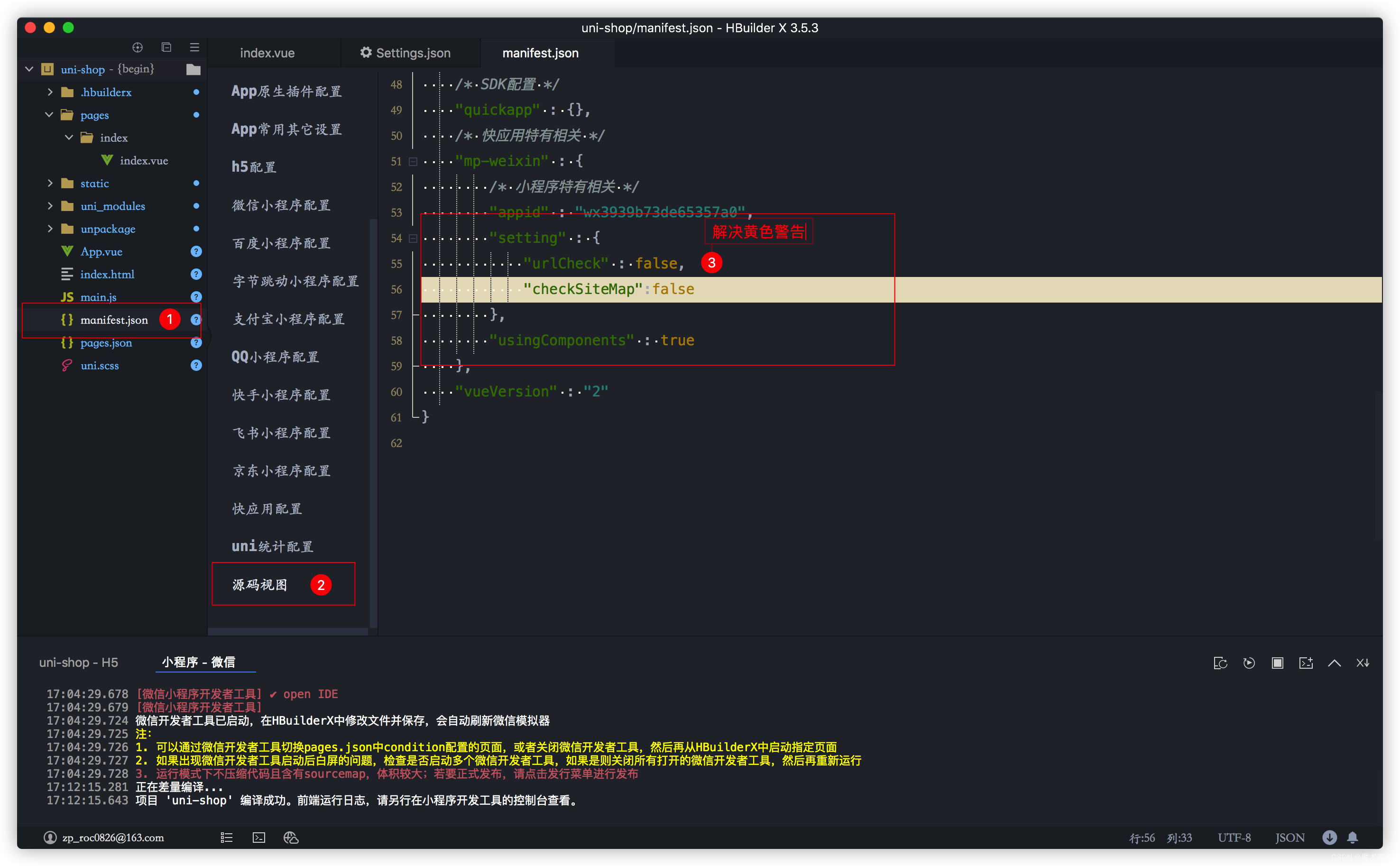Click the question-mark badge beside uni.scss
The height and width of the screenshot is (866, 1400).
point(196,365)
